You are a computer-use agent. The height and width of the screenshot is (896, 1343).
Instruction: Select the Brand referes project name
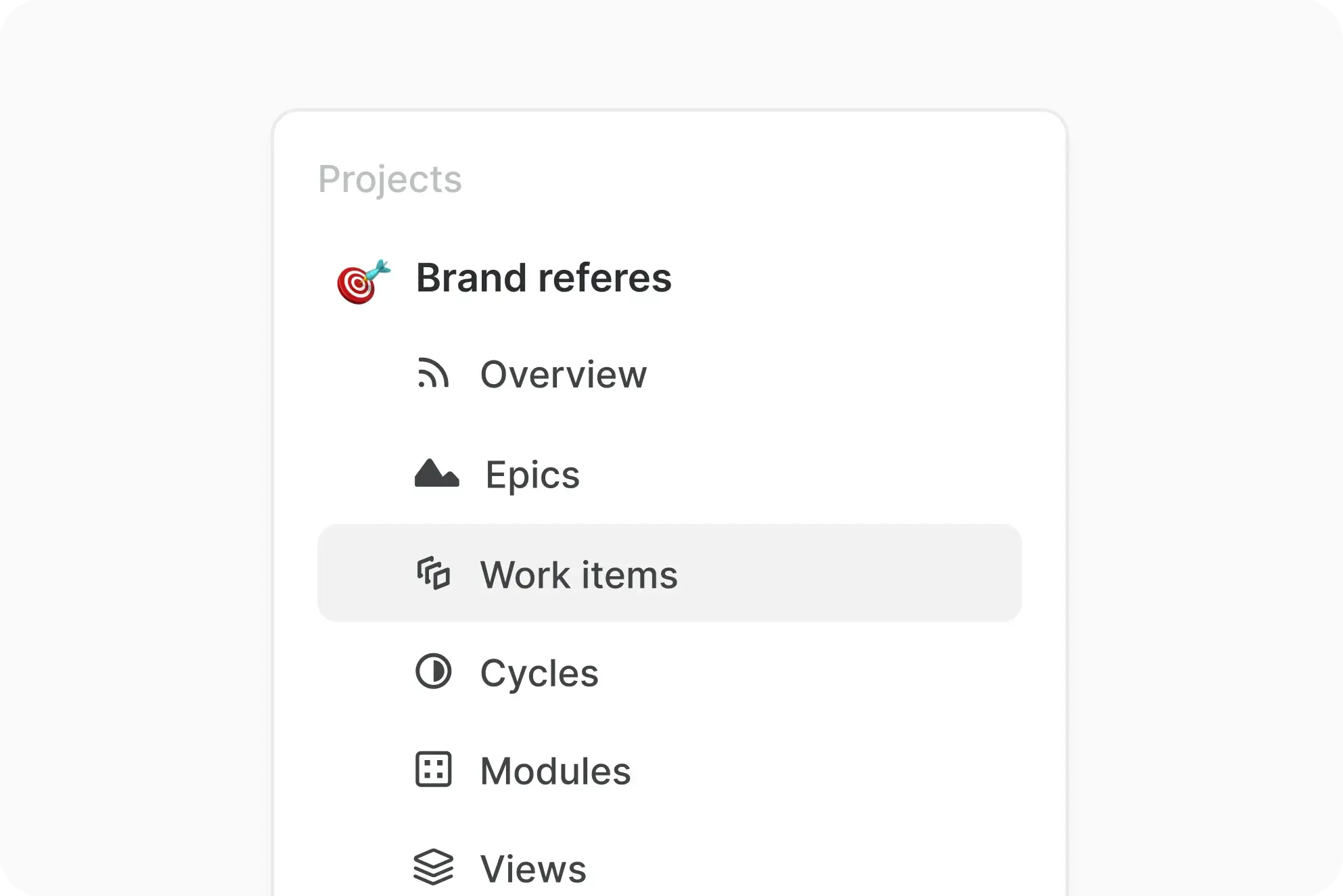pos(543,277)
